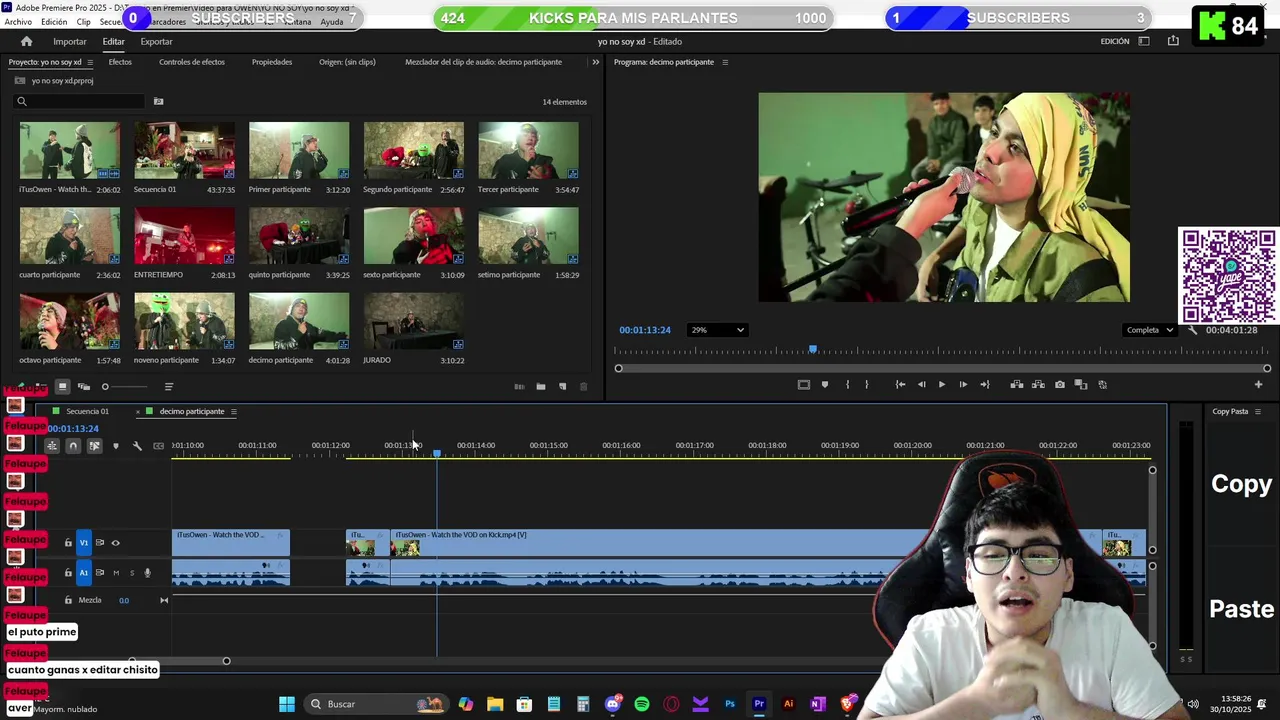Select the Secuencia 01 thumbnail

coord(184,150)
